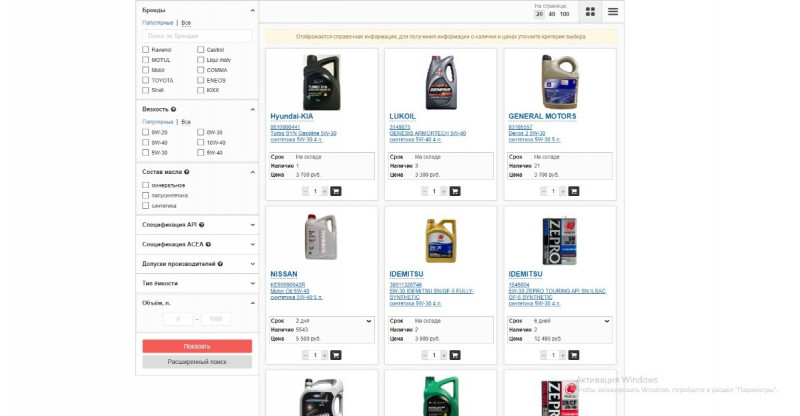Enable the 5W-30 viscosity checkbox
This screenshot has height=416, width=800.
pos(146,153)
